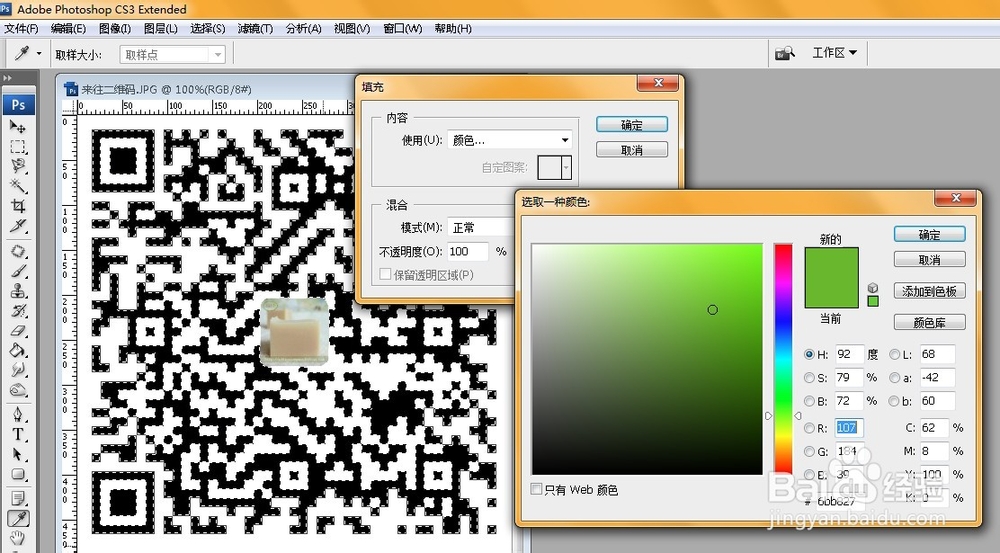Screen dimensions: 1000x553
Task: Select the Pen tool
Action: (x=18, y=415)
